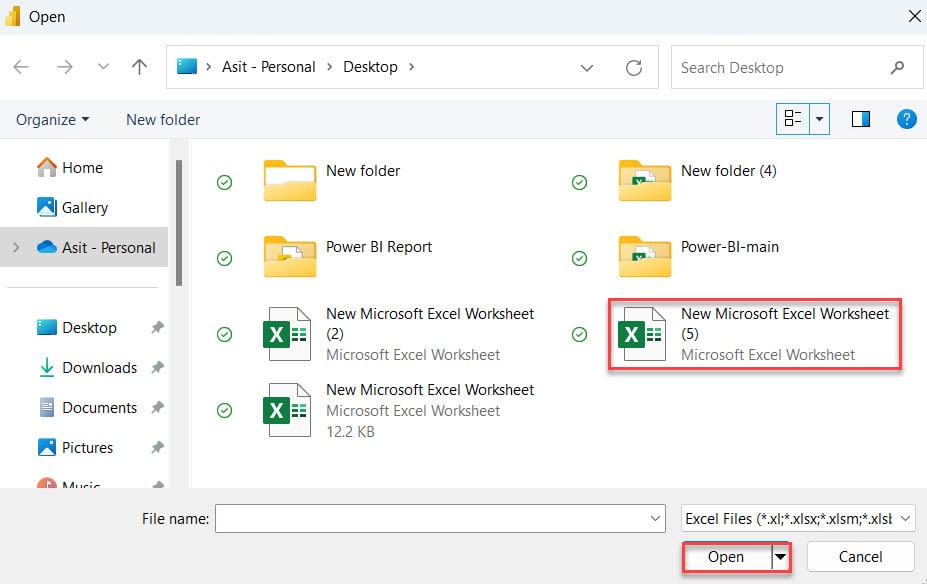This screenshot has width=927, height=584.
Task: Create a New folder
Action: point(163,119)
